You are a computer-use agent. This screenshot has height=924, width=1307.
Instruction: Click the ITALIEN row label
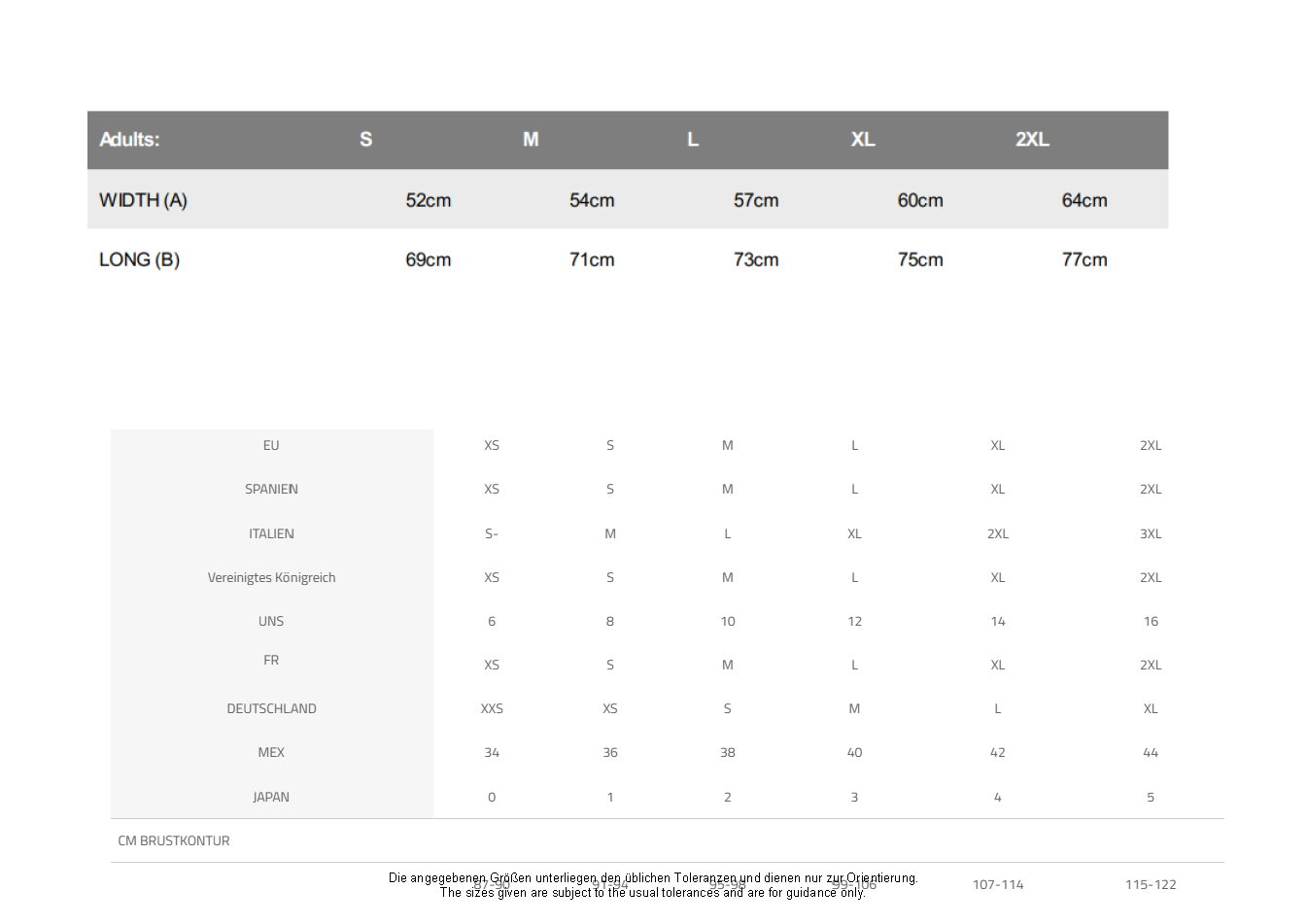[271, 533]
